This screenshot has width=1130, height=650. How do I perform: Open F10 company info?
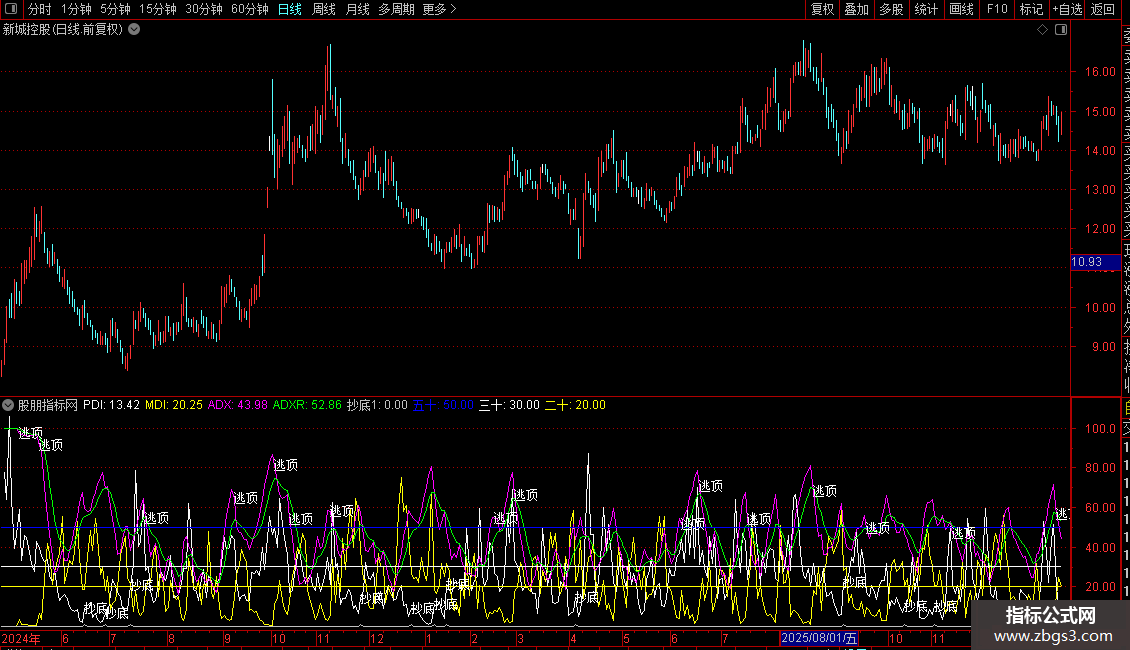coord(997,9)
